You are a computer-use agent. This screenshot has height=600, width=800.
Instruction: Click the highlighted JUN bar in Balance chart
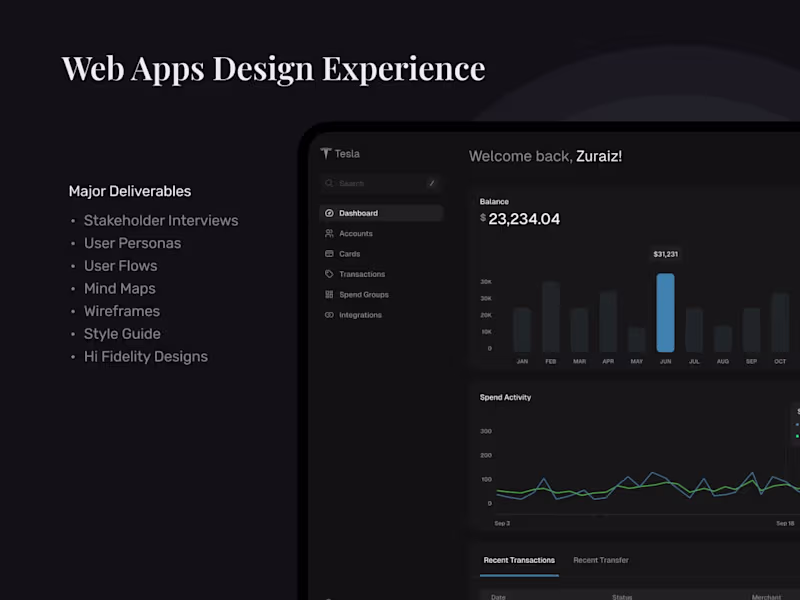click(x=665, y=310)
